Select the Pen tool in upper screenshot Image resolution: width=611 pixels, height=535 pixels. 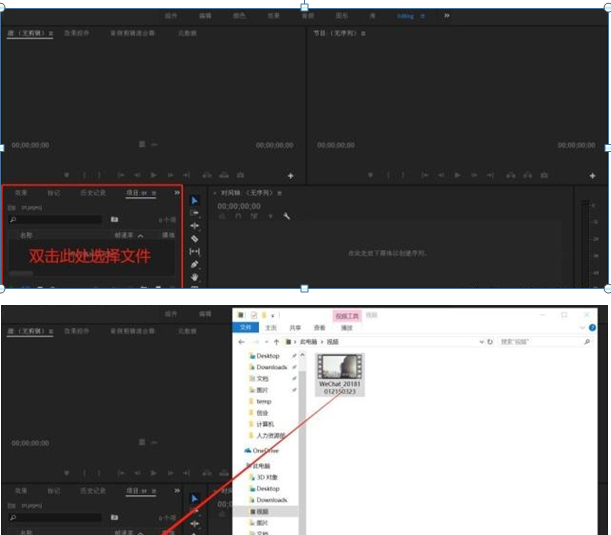(x=194, y=265)
